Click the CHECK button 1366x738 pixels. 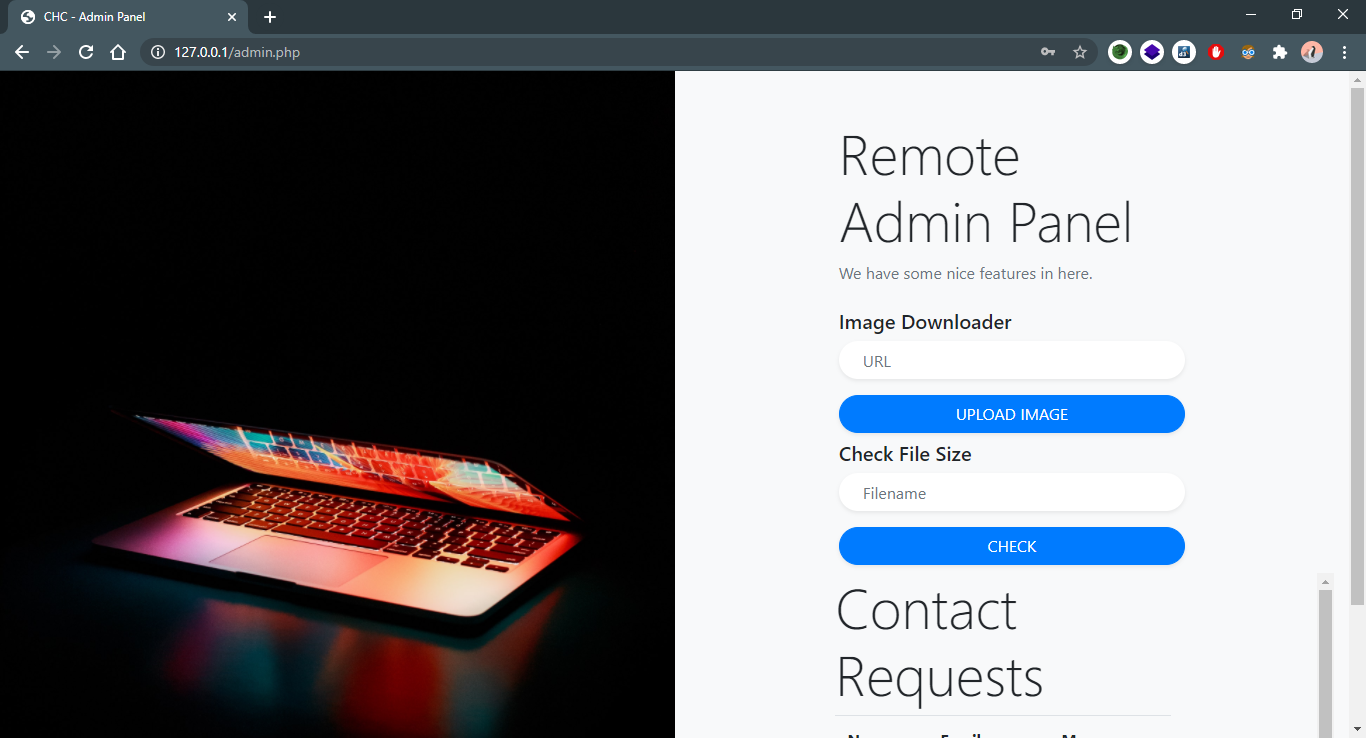point(1012,546)
